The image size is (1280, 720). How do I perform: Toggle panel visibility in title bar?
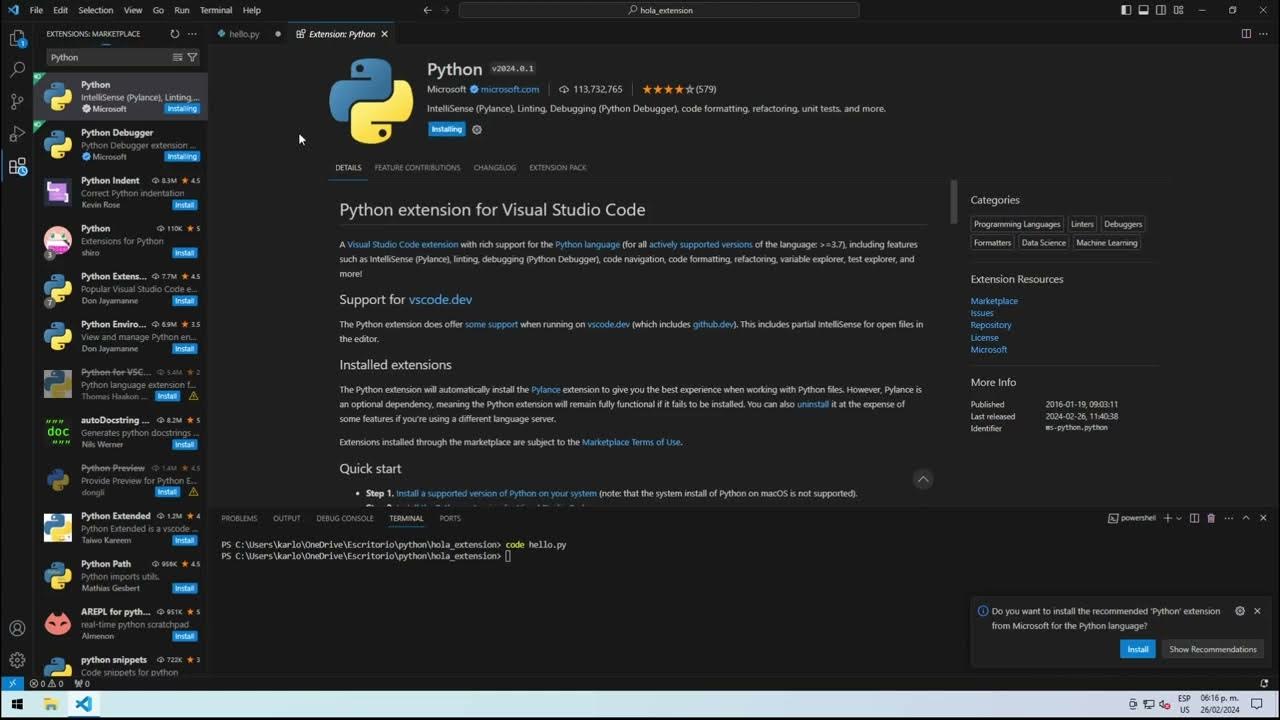pyautogui.click(x=1144, y=10)
